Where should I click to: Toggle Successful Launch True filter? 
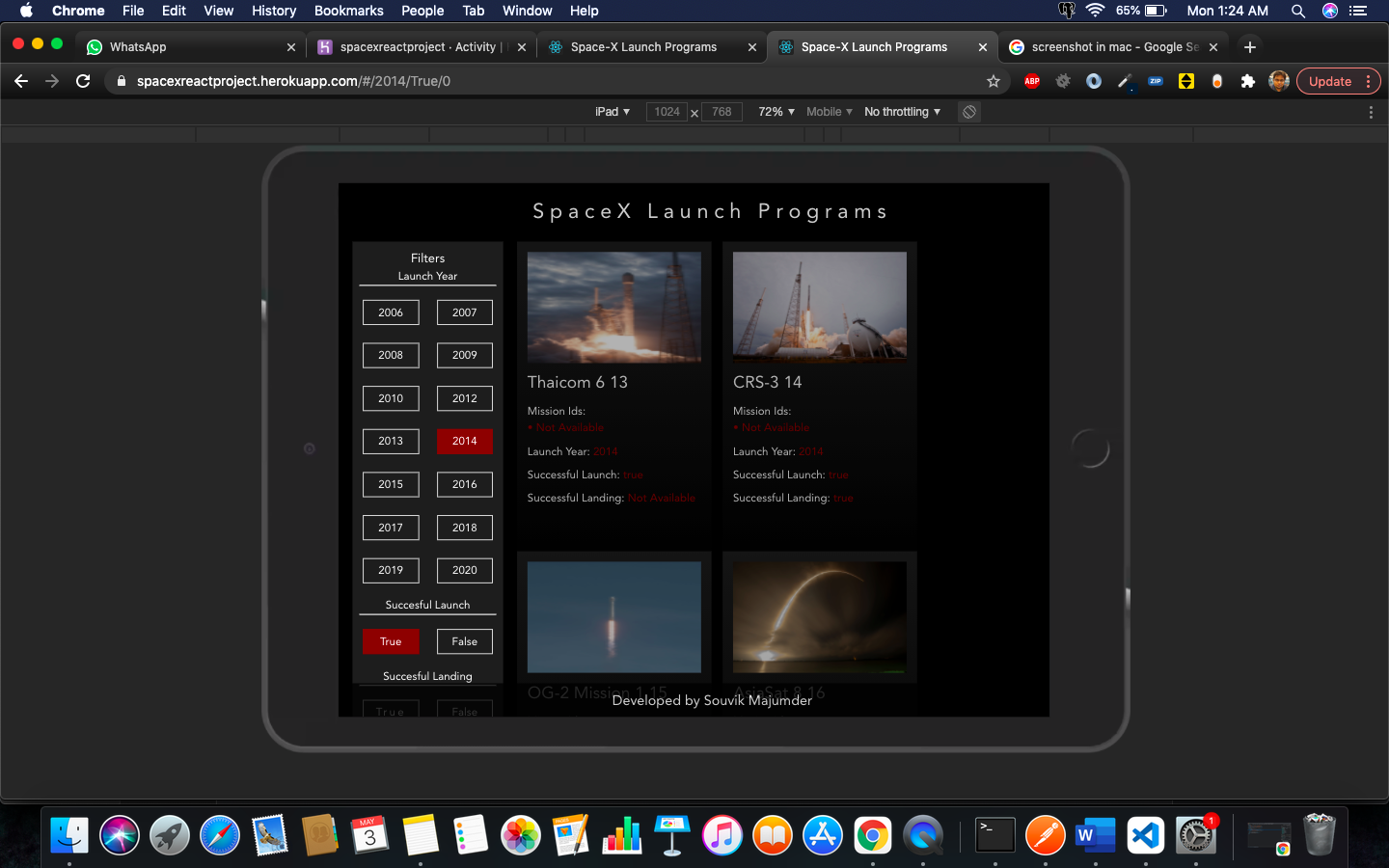tap(391, 641)
